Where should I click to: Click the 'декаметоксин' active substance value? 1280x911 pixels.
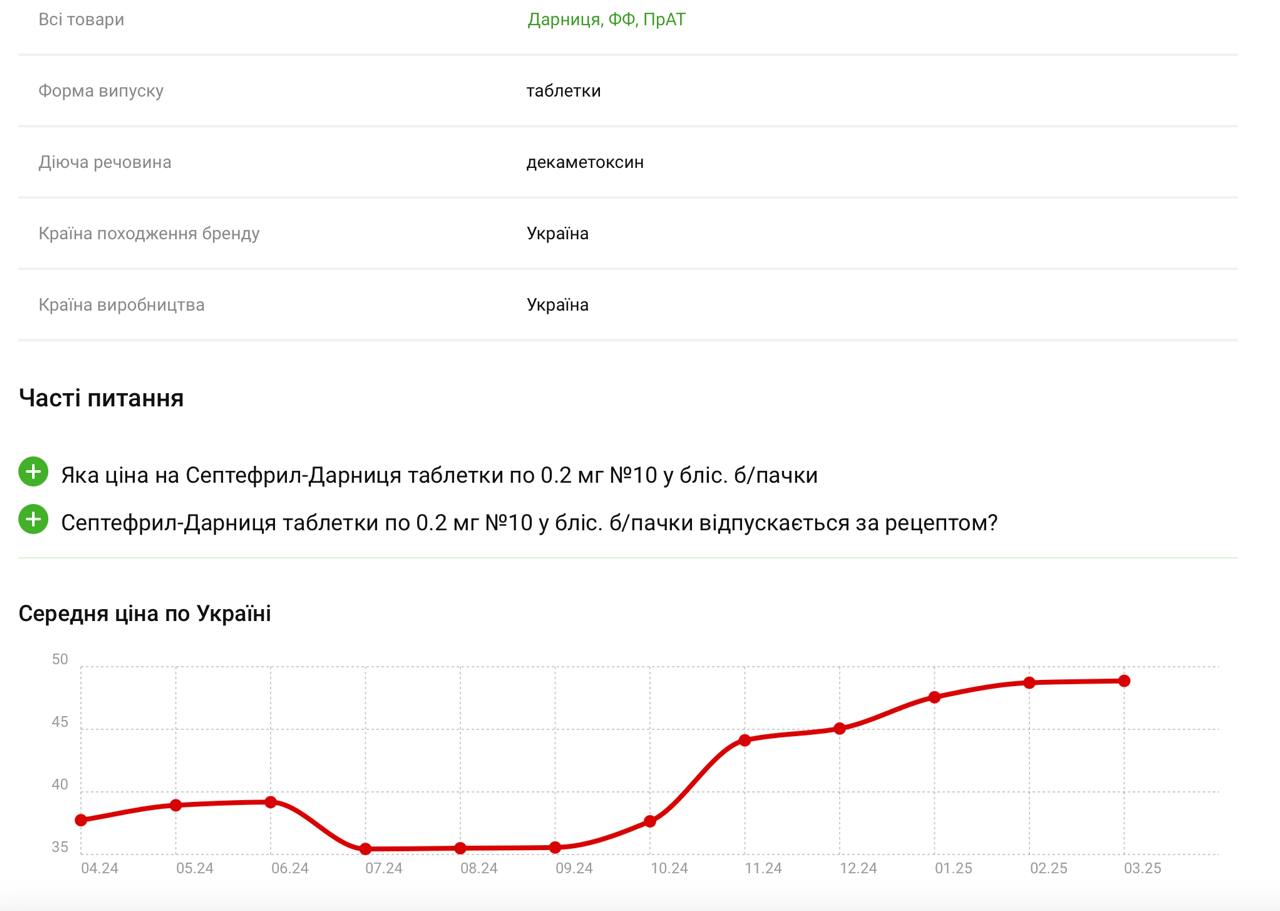click(x=585, y=162)
